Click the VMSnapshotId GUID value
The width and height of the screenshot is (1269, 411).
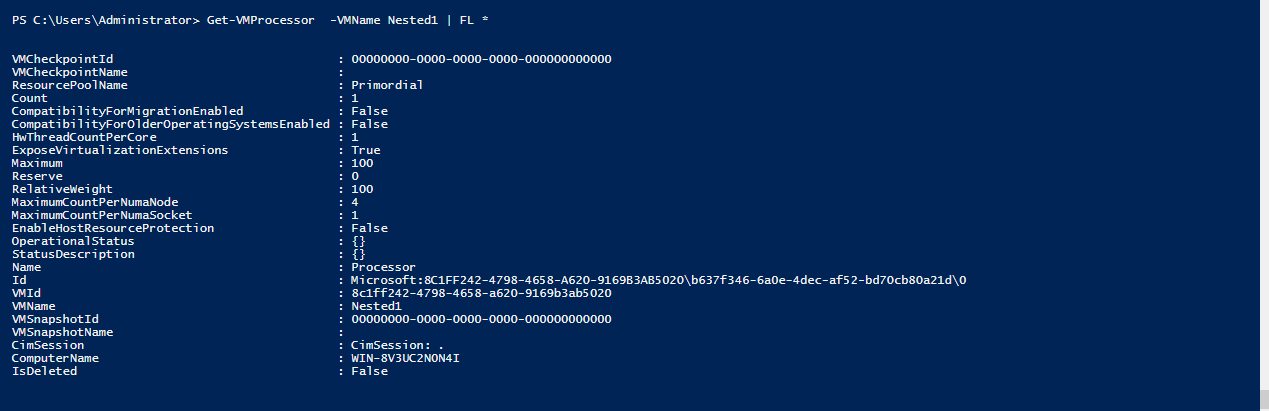(x=481, y=319)
